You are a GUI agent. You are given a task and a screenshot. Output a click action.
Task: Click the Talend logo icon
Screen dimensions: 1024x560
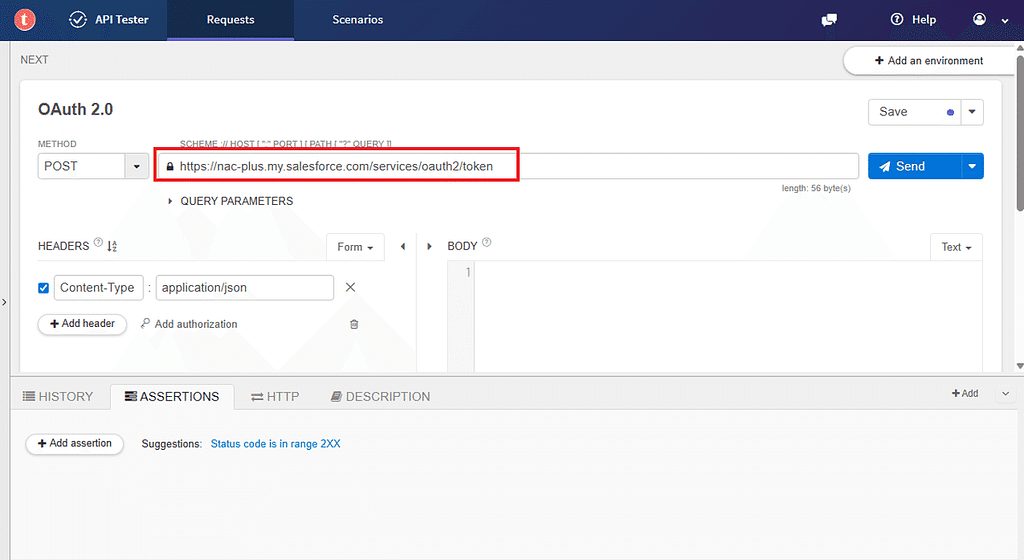[x=25, y=20]
